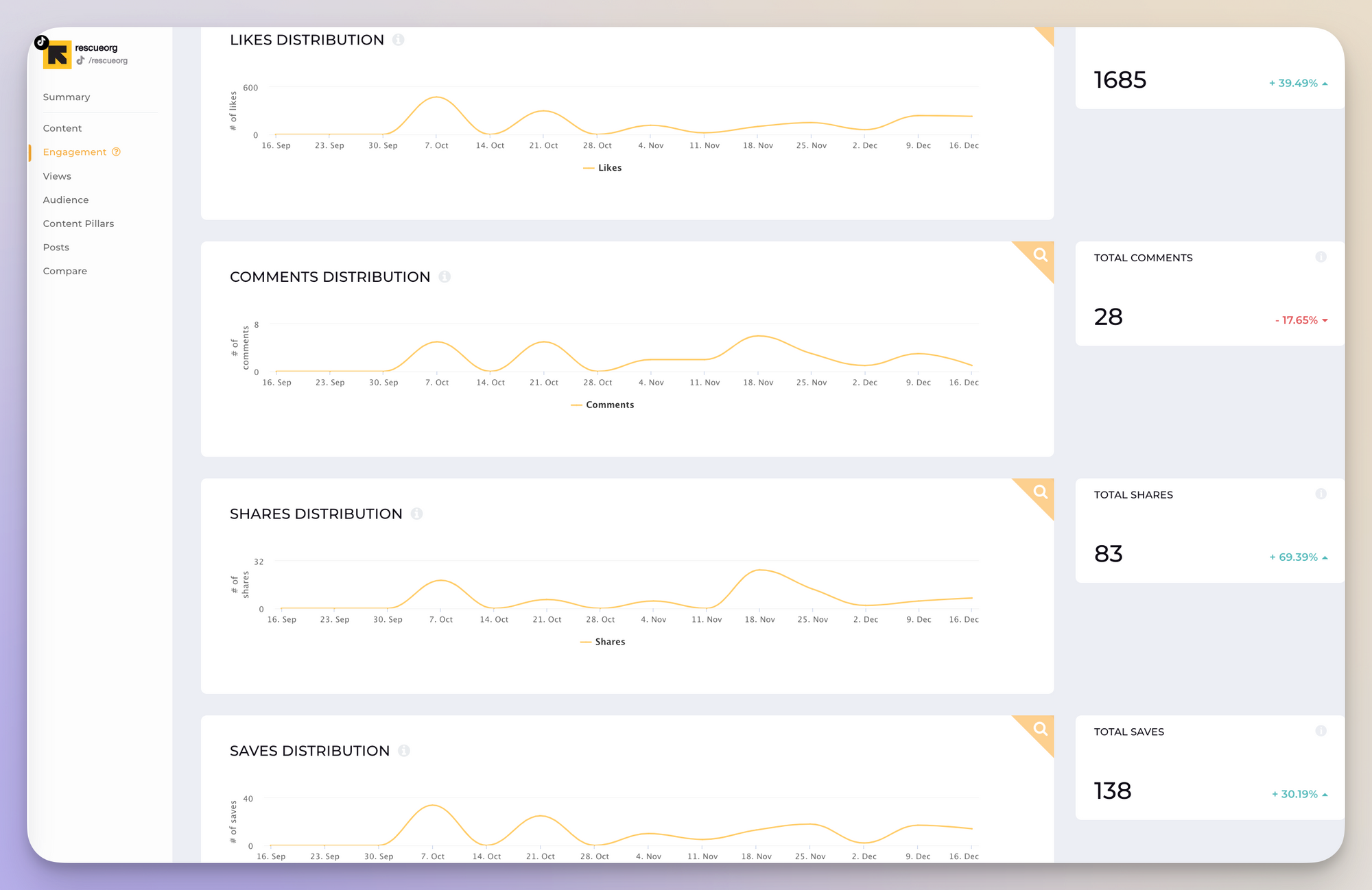The width and height of the screenshot is (1372, 890).
Task: Click the 138 total saves value
Action: pos(1113,791)
